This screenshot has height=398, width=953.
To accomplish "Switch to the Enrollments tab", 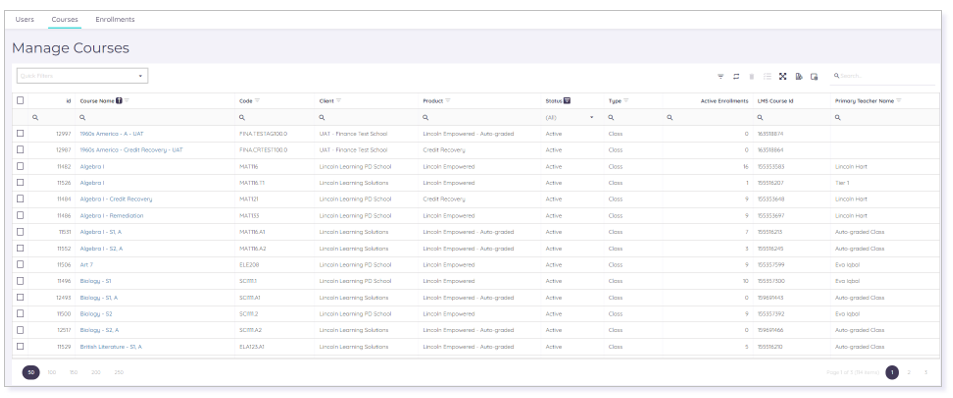I will click(x=115, y=19).
